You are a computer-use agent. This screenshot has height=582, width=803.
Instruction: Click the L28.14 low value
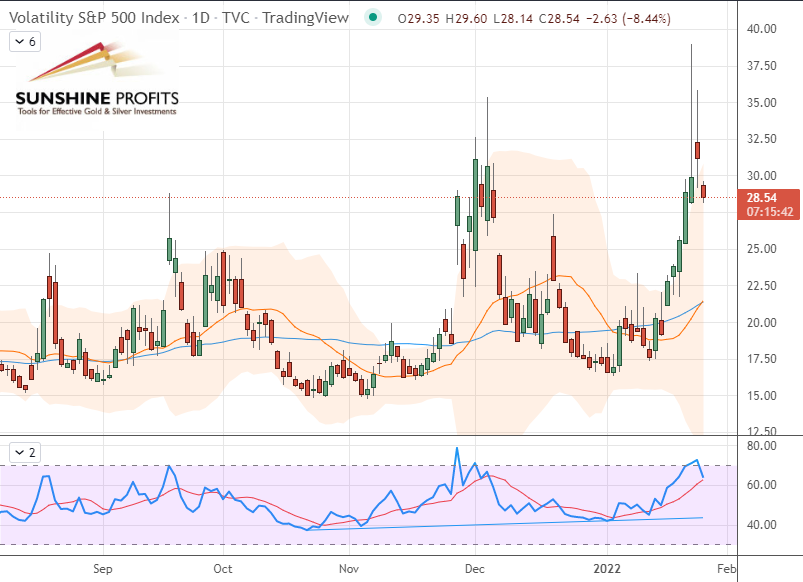[513, 19]
